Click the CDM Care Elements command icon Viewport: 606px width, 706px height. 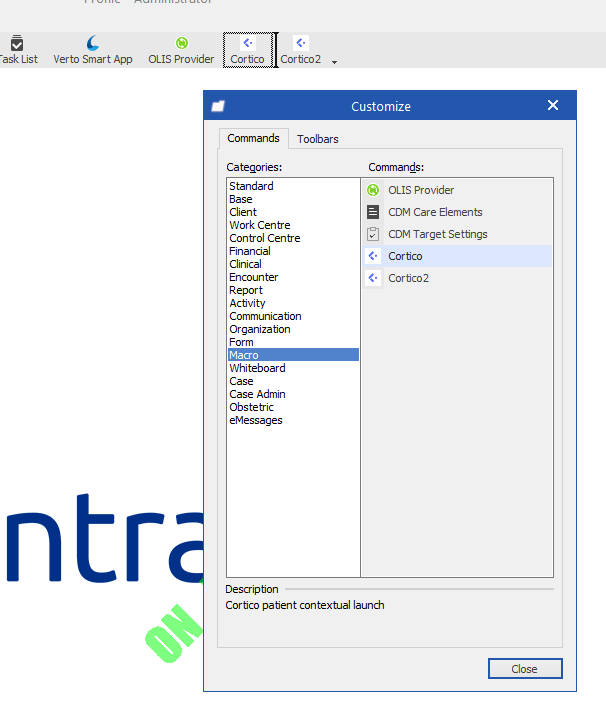(373, 212)
